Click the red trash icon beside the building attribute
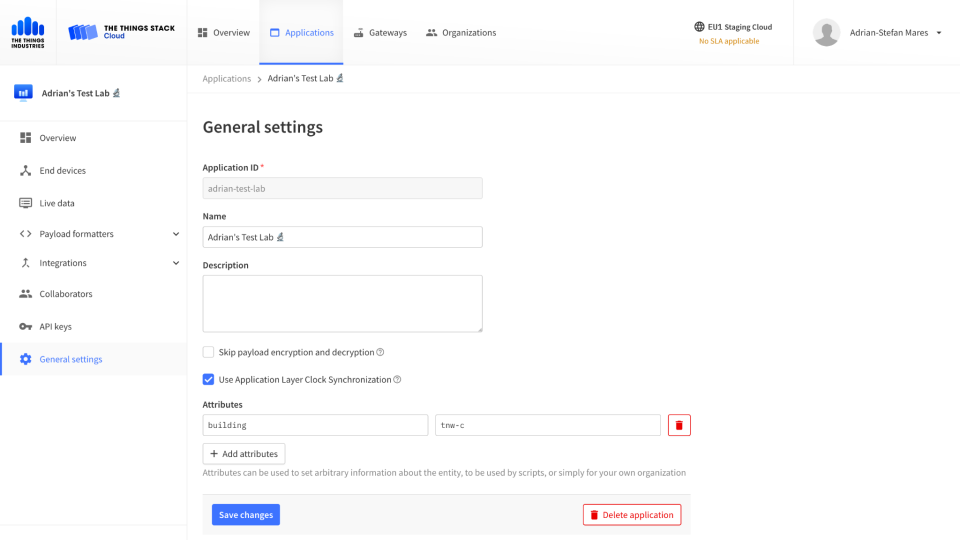This screenshot has width=960, height=540. pyautogui.click(x=679, y=425)
